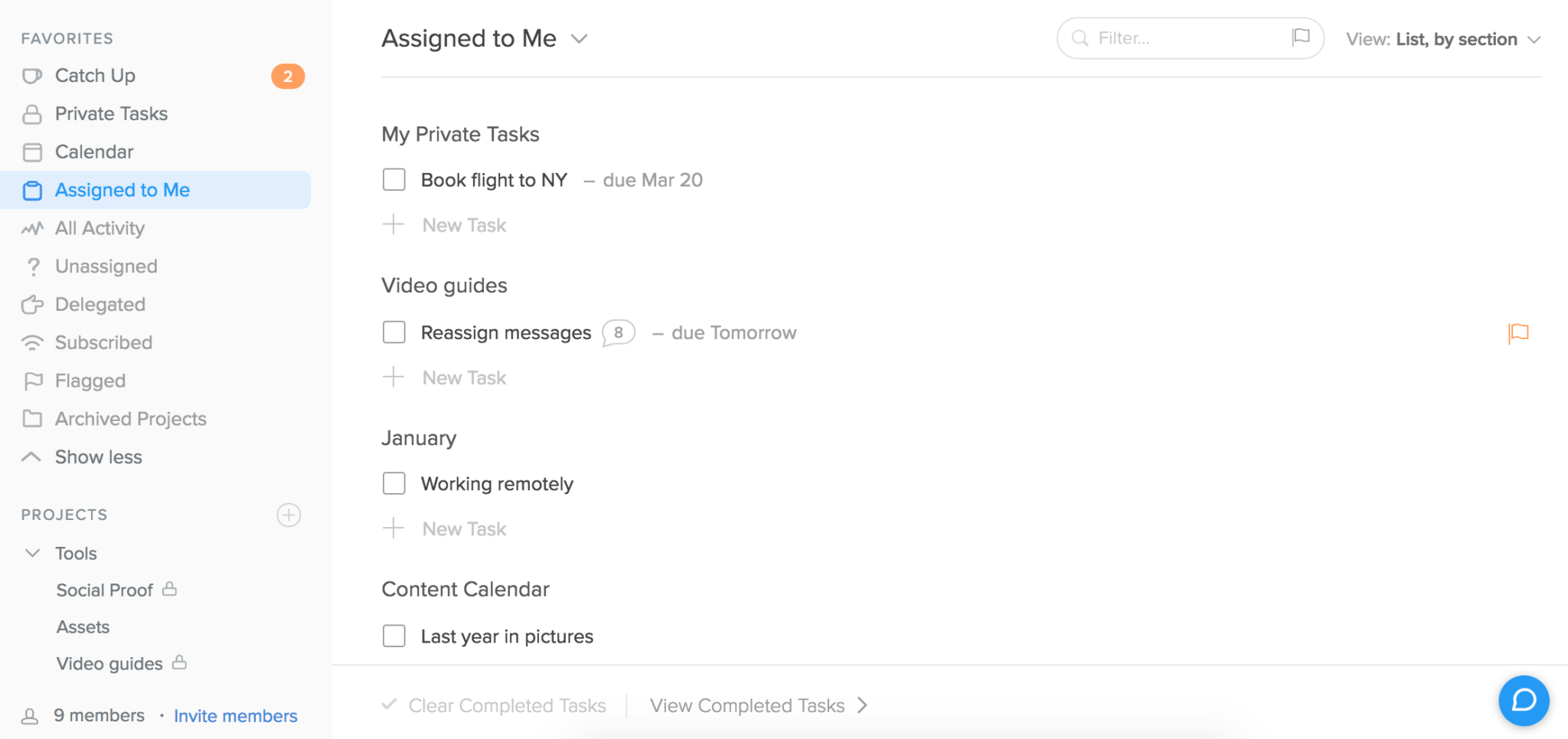Open the 8 comments bubble on Reassign messages

pyautogui.click(x=618, y=333)
